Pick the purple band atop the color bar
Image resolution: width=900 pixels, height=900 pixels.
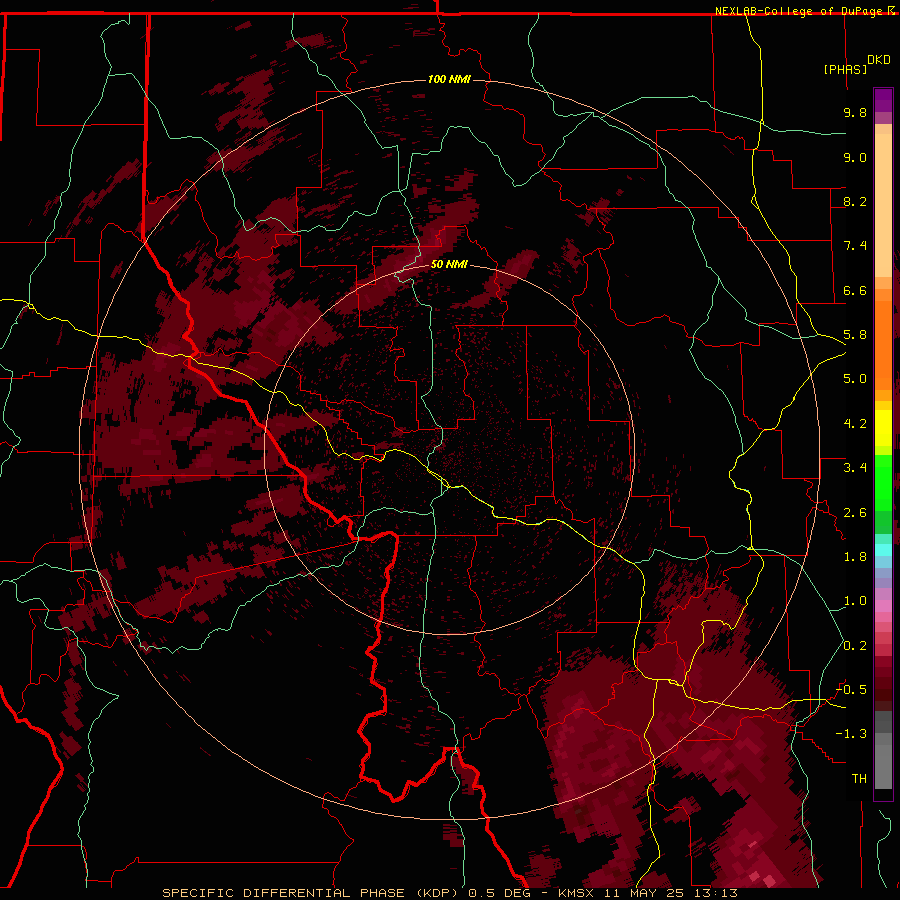[883, 100]
